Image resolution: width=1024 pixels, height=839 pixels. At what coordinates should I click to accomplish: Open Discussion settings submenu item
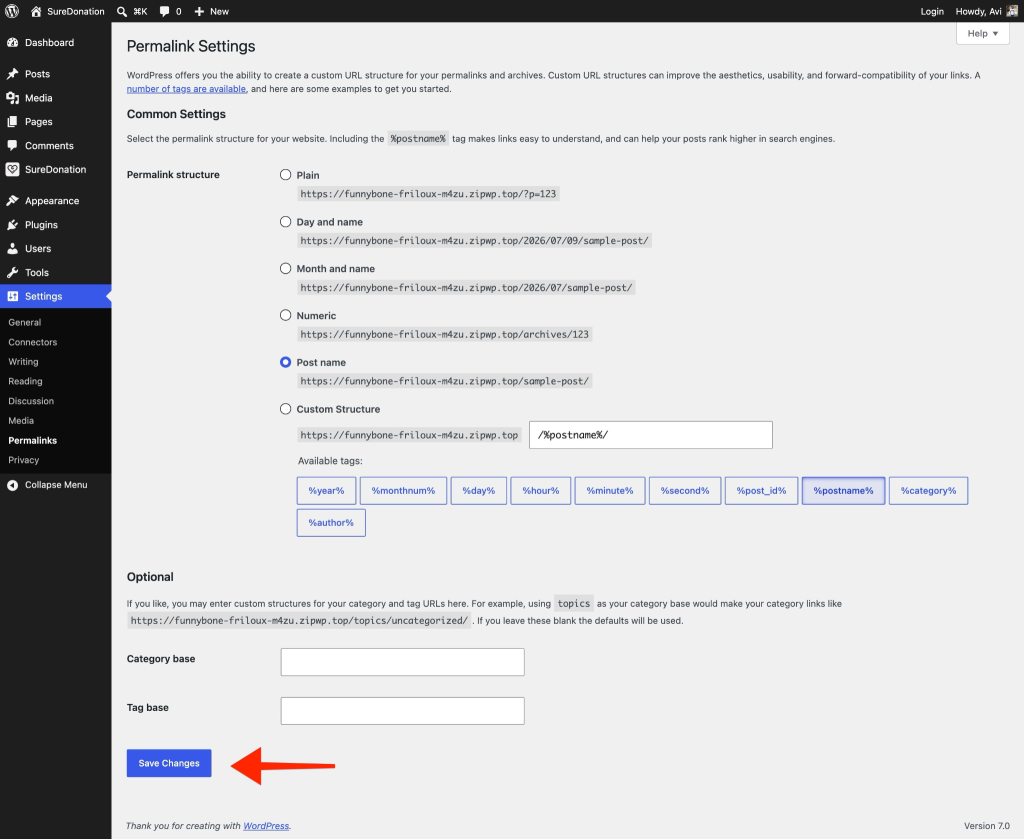[31, 401]
